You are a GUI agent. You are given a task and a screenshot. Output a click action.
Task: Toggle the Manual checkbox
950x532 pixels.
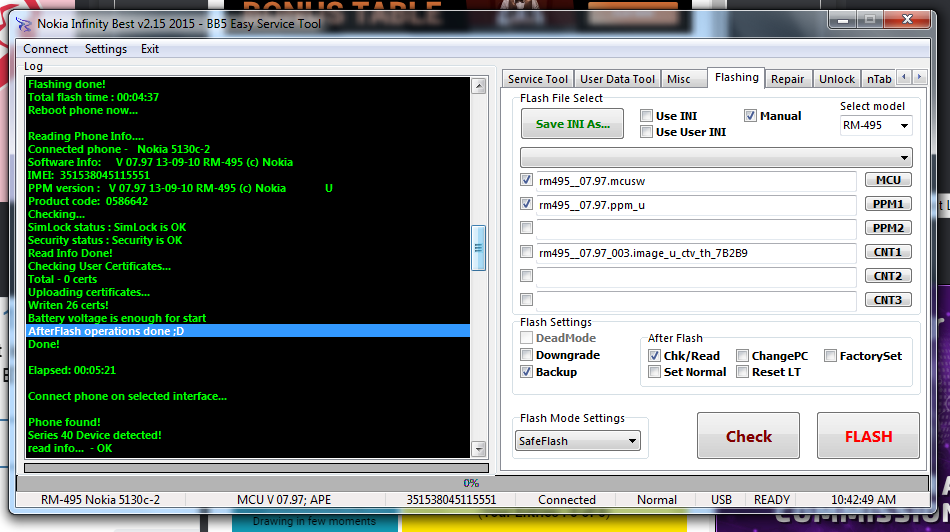click(750, 116)
